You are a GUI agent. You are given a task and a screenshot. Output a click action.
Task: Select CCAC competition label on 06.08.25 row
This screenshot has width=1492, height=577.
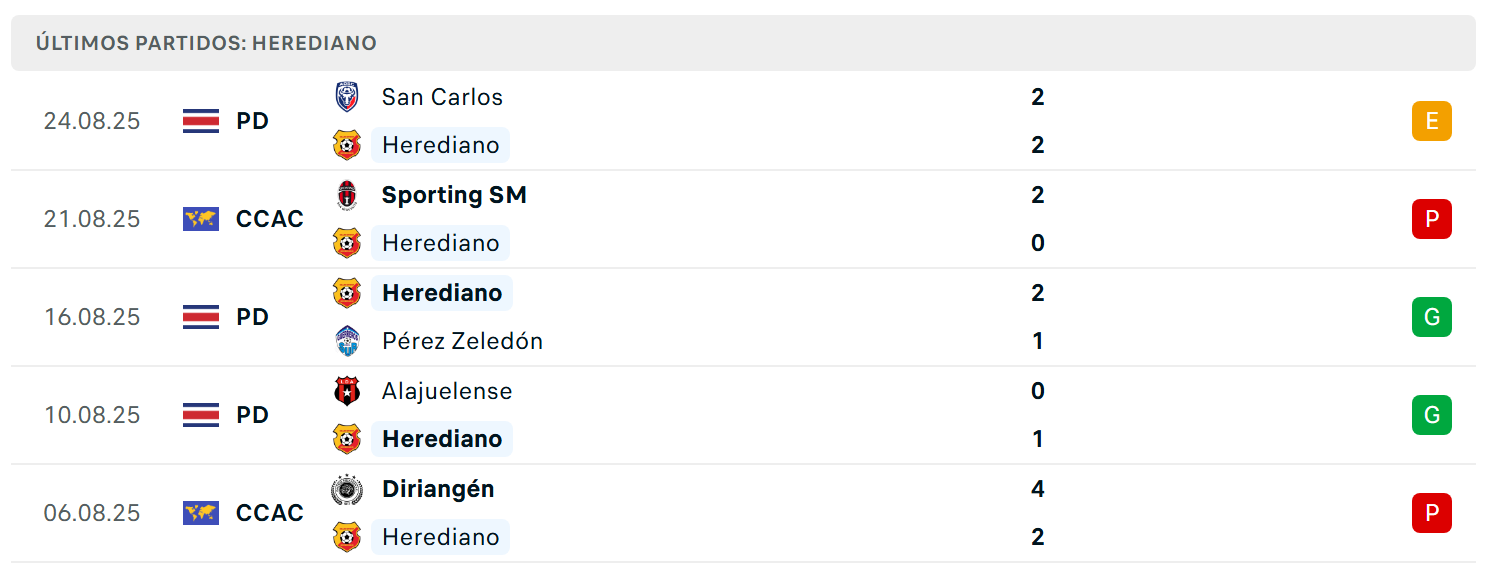coord(270,513)
